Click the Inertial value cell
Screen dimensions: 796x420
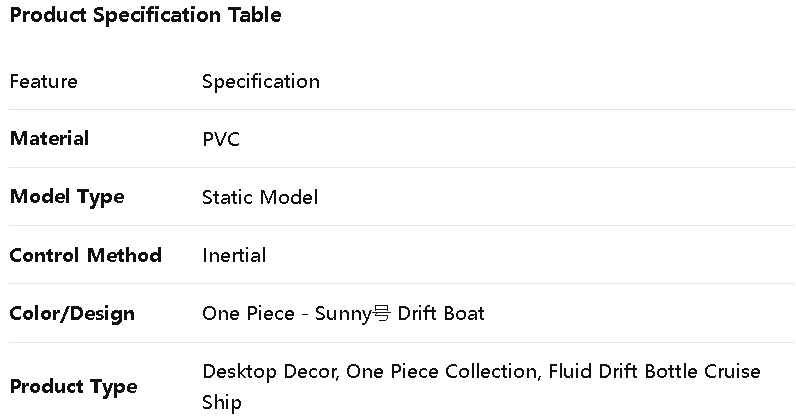coord(234,255)
